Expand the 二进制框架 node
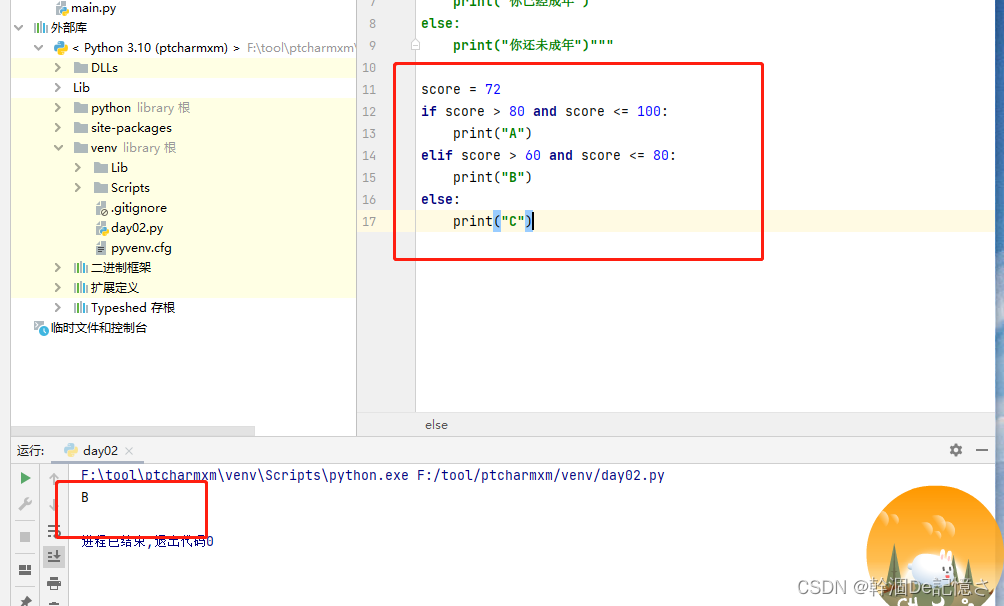Image resolution: width=1004 pixels, height=606 pixels. (x=58, y=268)
